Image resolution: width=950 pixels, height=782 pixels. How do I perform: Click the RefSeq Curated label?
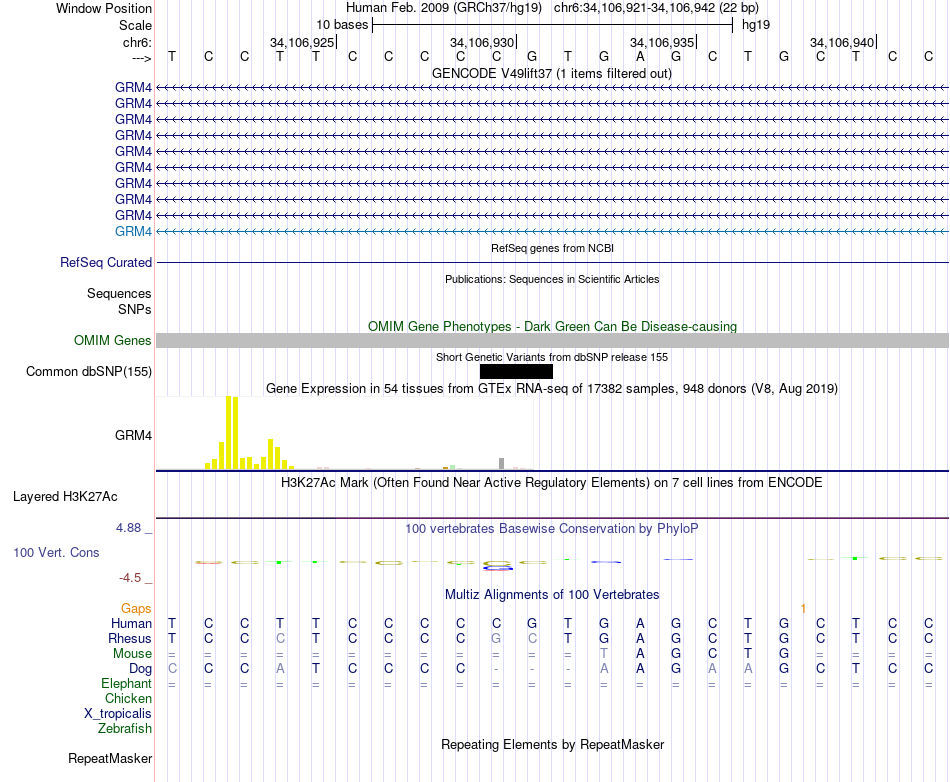tap(106, 262)
